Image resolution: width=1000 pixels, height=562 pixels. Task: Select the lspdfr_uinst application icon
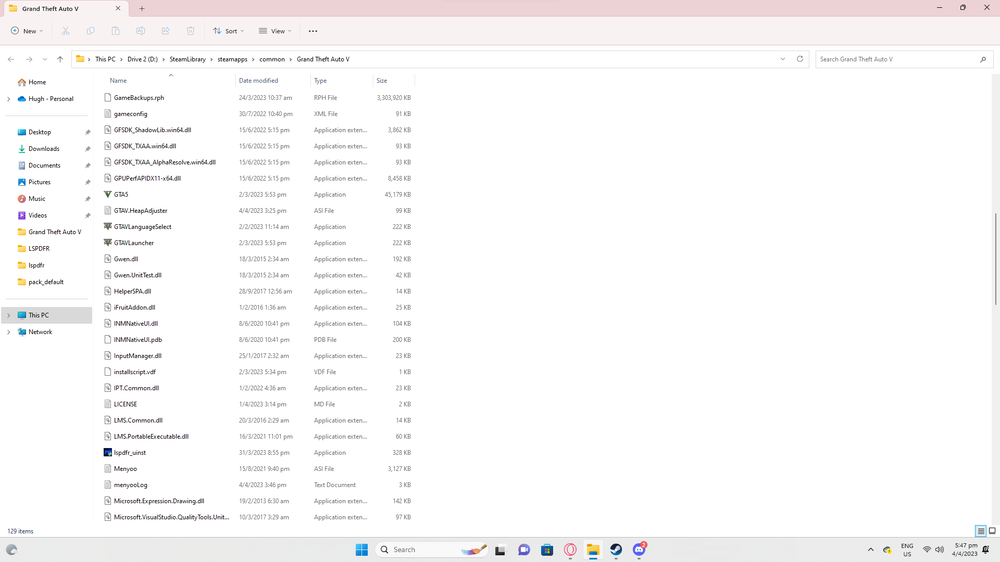(108, 452)
